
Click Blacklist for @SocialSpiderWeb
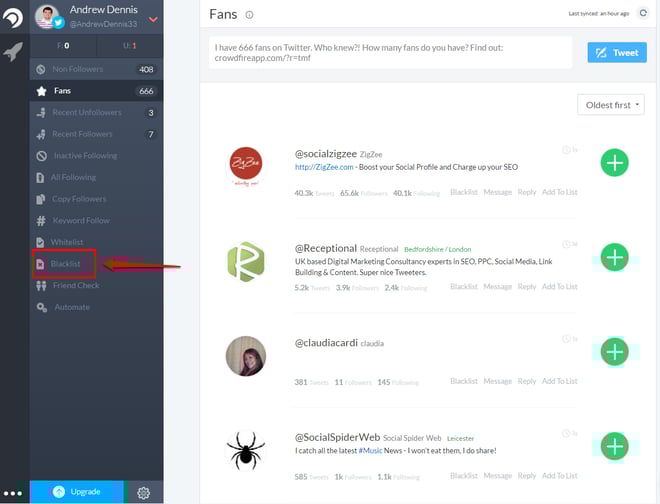point(464,476)
